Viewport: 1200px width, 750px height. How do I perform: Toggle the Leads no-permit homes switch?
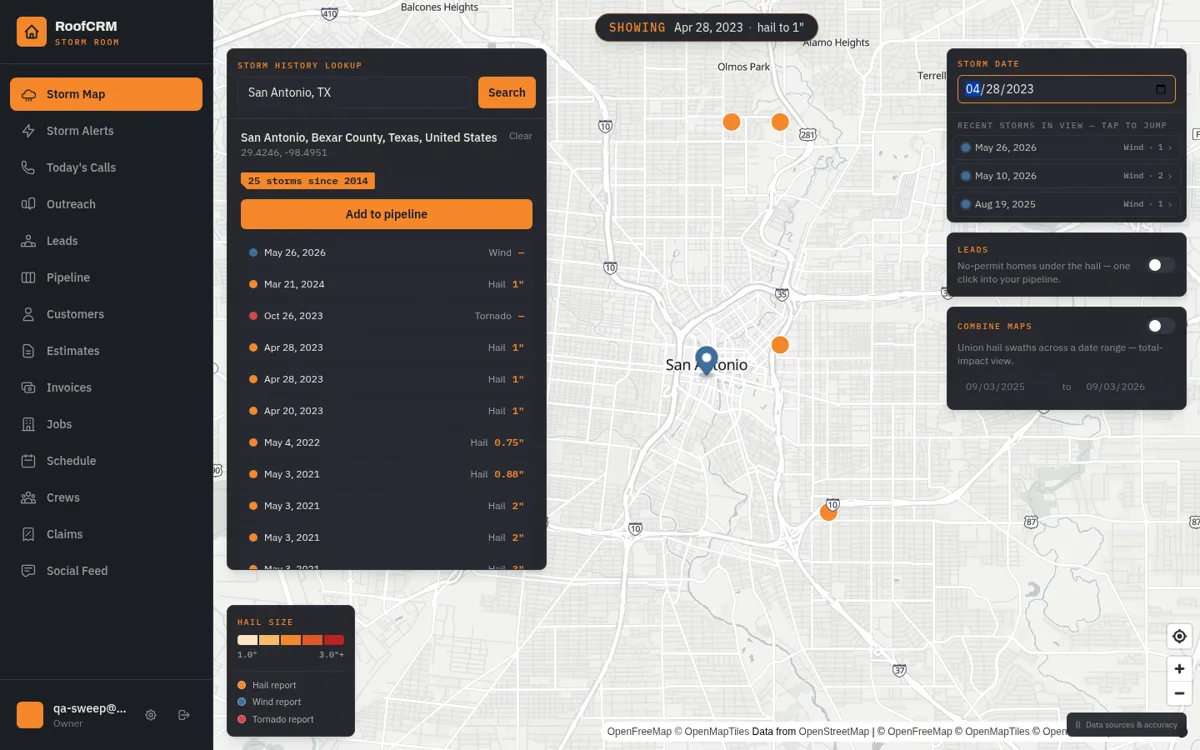pyautogui.click(x=1160, y=265)
